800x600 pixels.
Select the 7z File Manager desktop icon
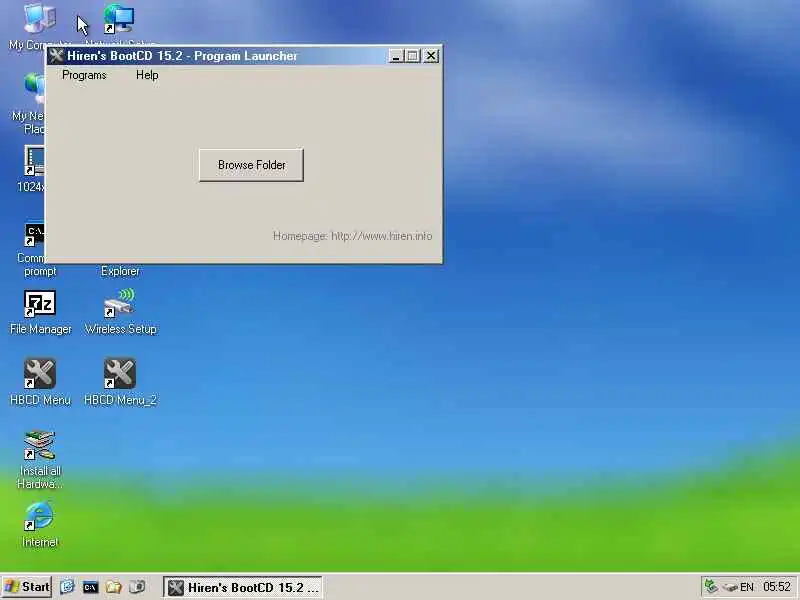click(40, 312)
